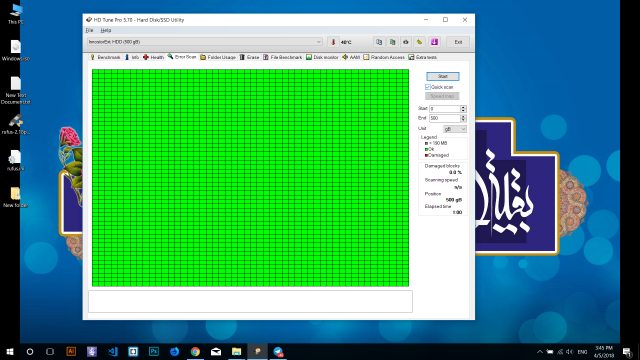Open This PC desktop icon
This screenshot has width=640, height=360.
16,13
